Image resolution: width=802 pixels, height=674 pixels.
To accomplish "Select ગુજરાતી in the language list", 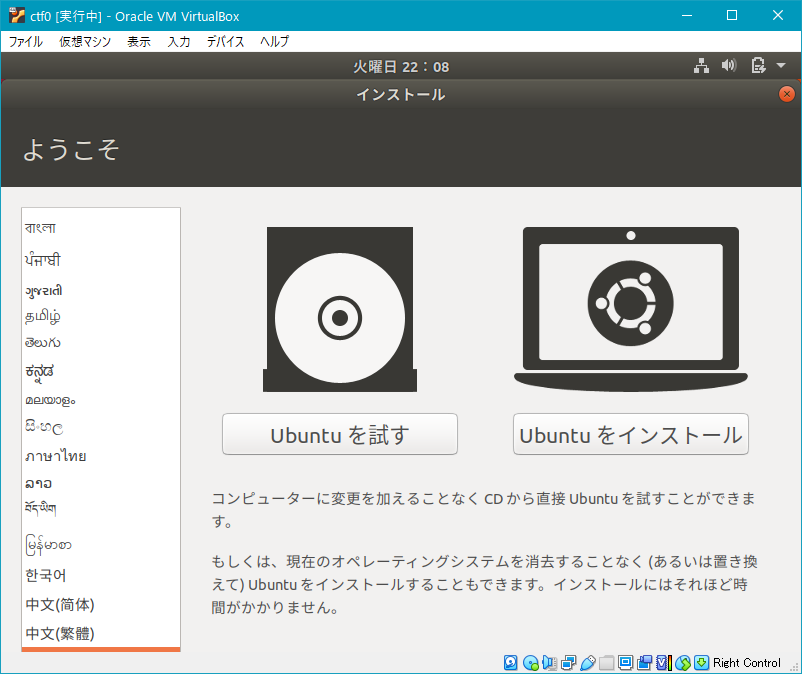I will click(101, 290).
